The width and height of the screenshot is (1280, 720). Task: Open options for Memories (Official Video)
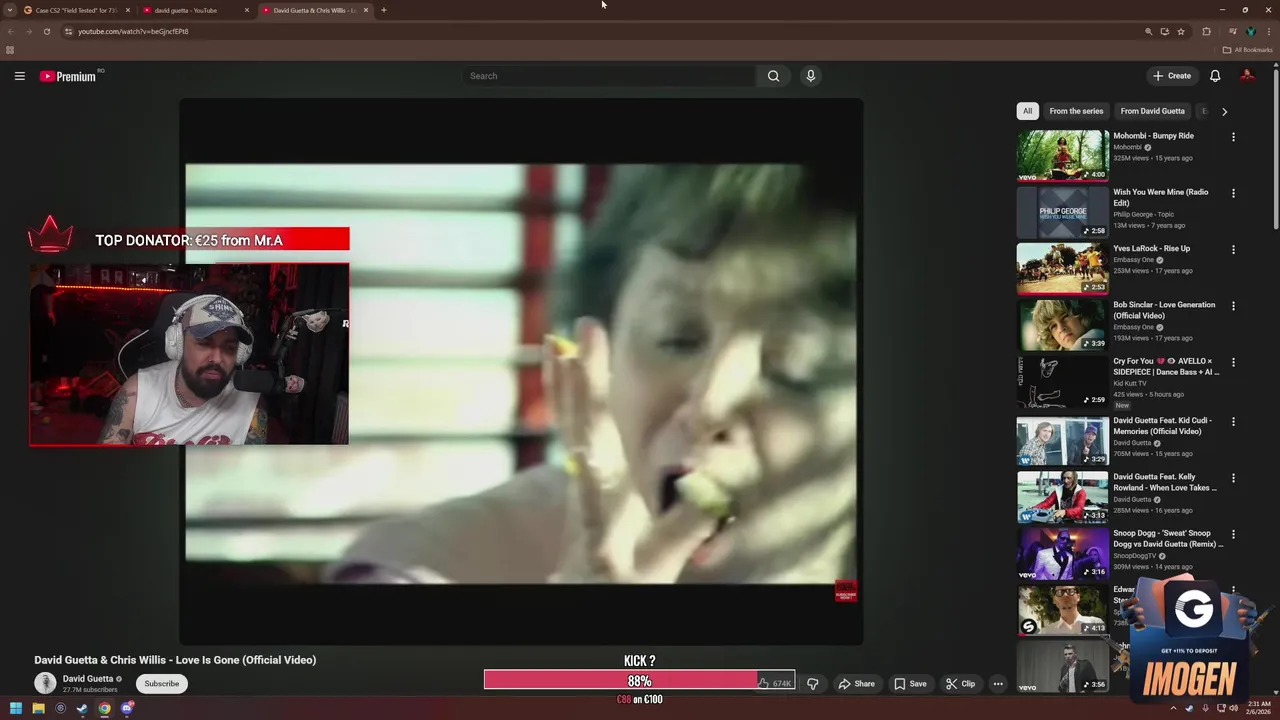coord(1233,422)
